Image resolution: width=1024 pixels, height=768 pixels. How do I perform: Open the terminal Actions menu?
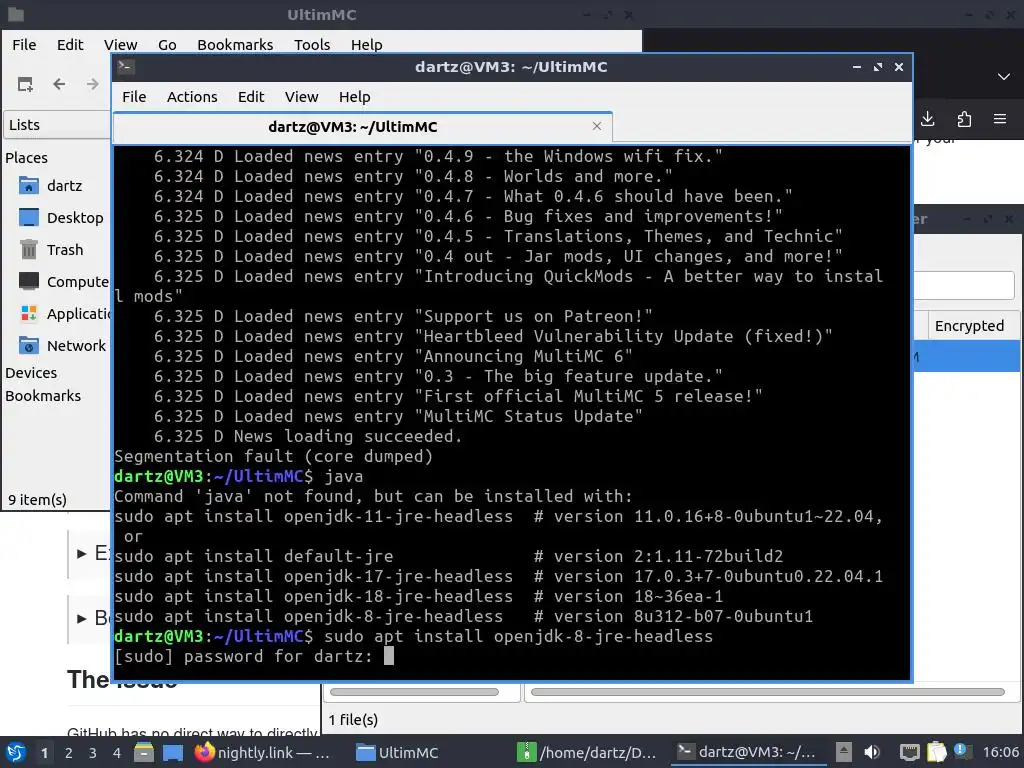[192, 97]
